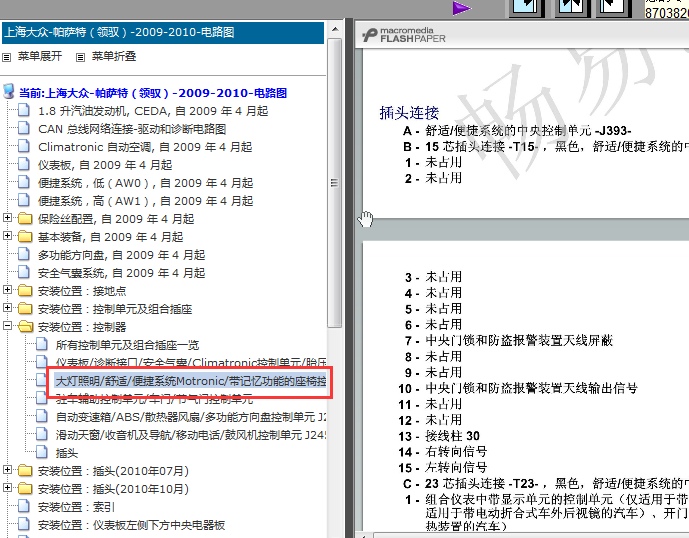The image size is (689, 538).
Task: Click the 插头连接 heading in the document
Action: click(x=409, y=113)
